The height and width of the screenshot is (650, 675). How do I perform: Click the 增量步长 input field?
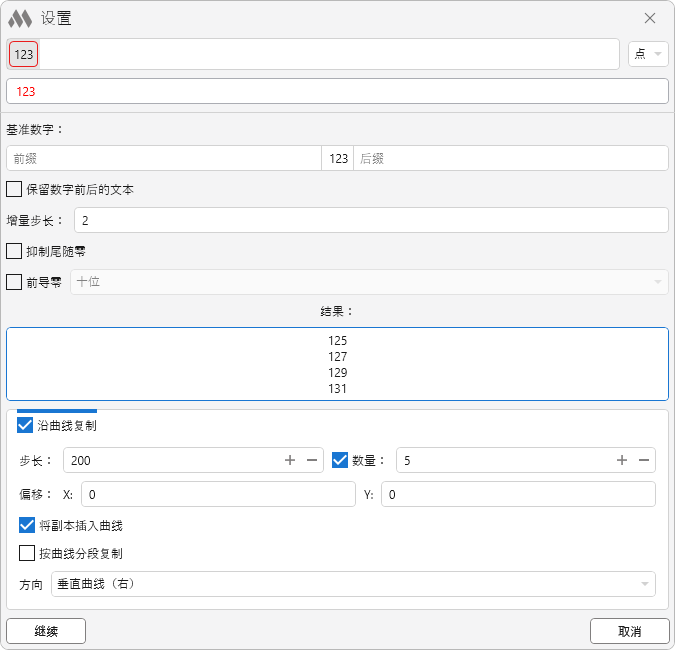(x=370, y=220)
